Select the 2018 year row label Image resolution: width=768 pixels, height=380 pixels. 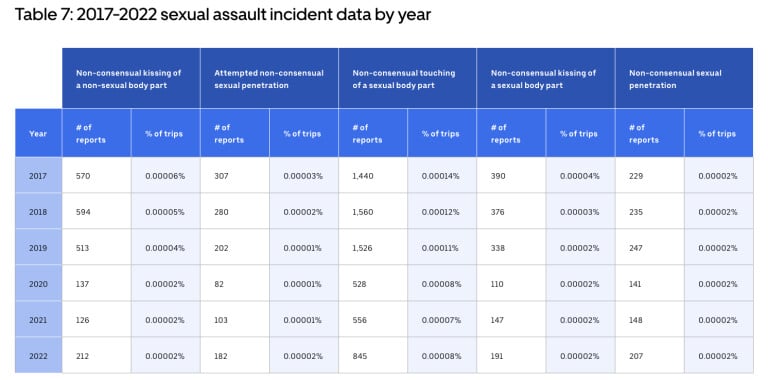click(38, 212)
